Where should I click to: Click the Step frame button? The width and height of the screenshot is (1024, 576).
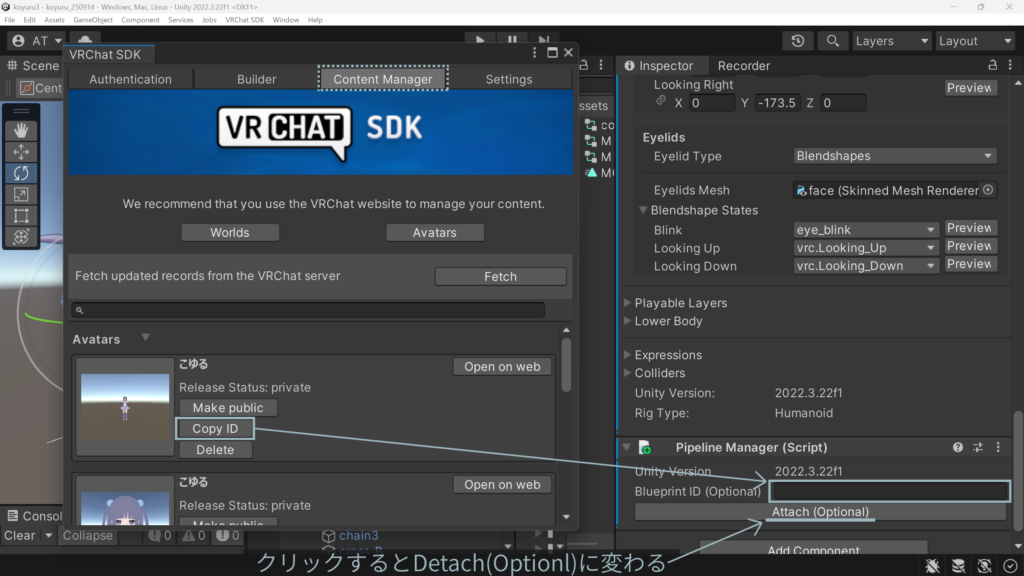pos(543,40)
